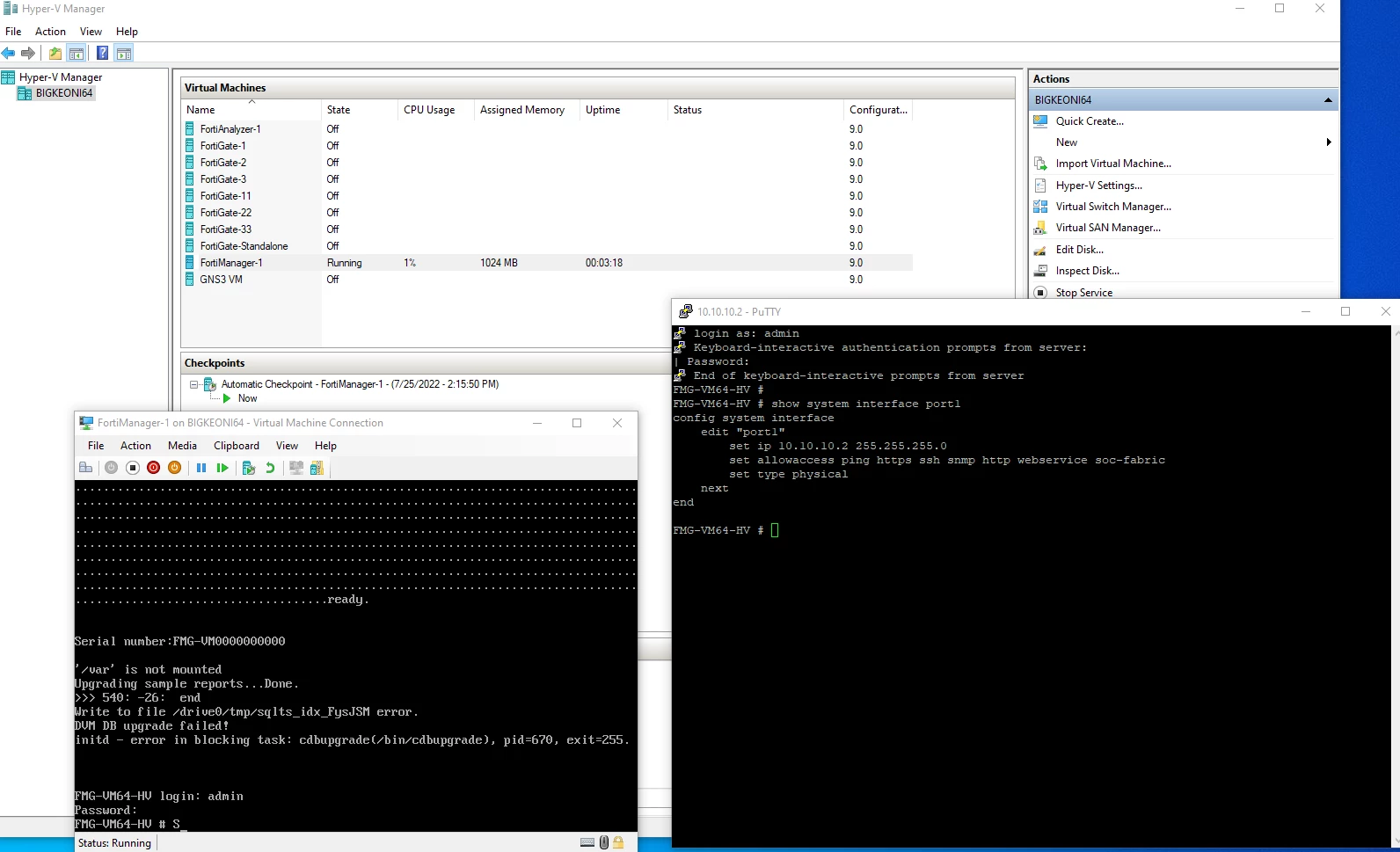Click the Back arrow in Hyper-V Manager toolbar

pos(9,54)
